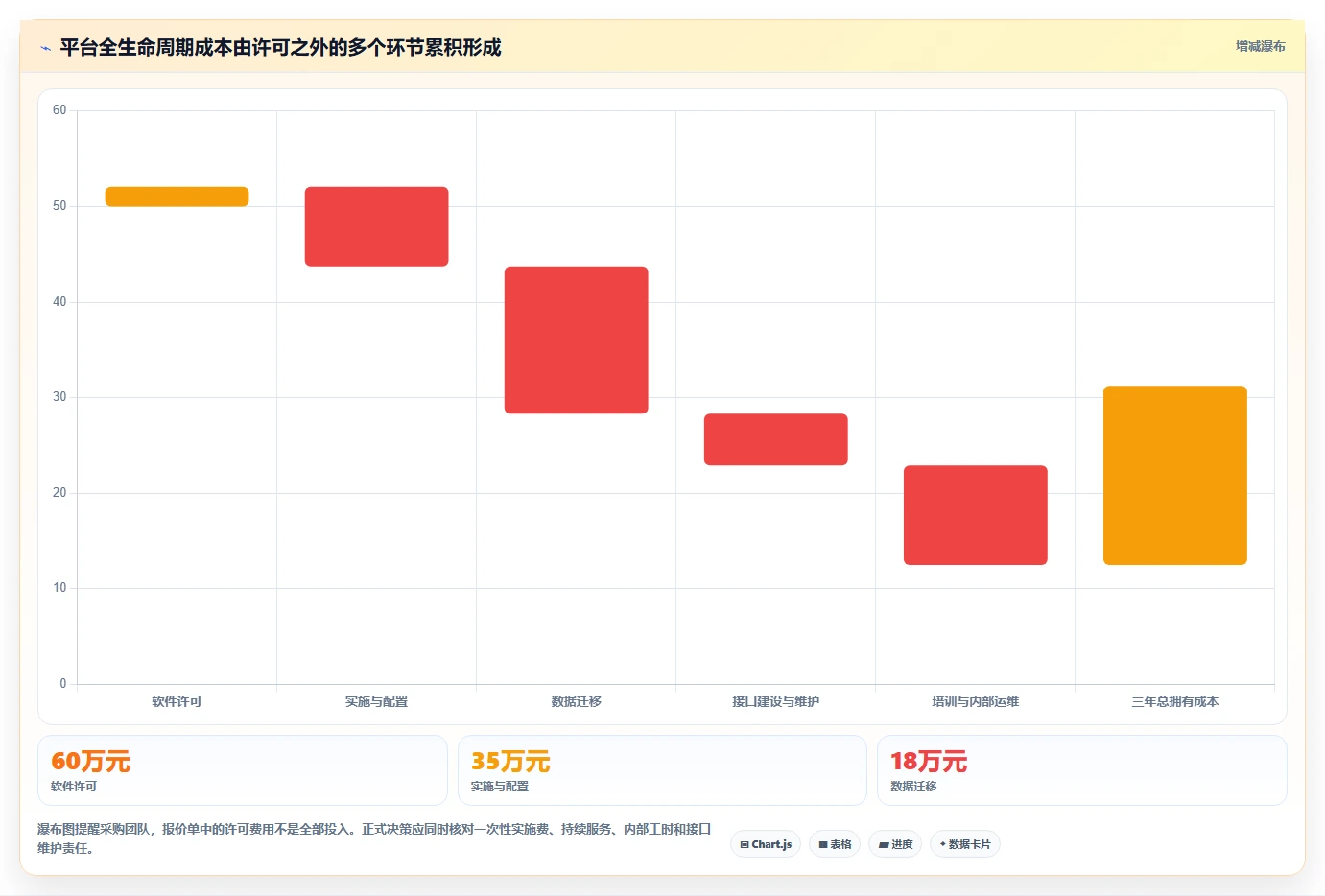Click the y-axis value 50

[x=59, y=206]
